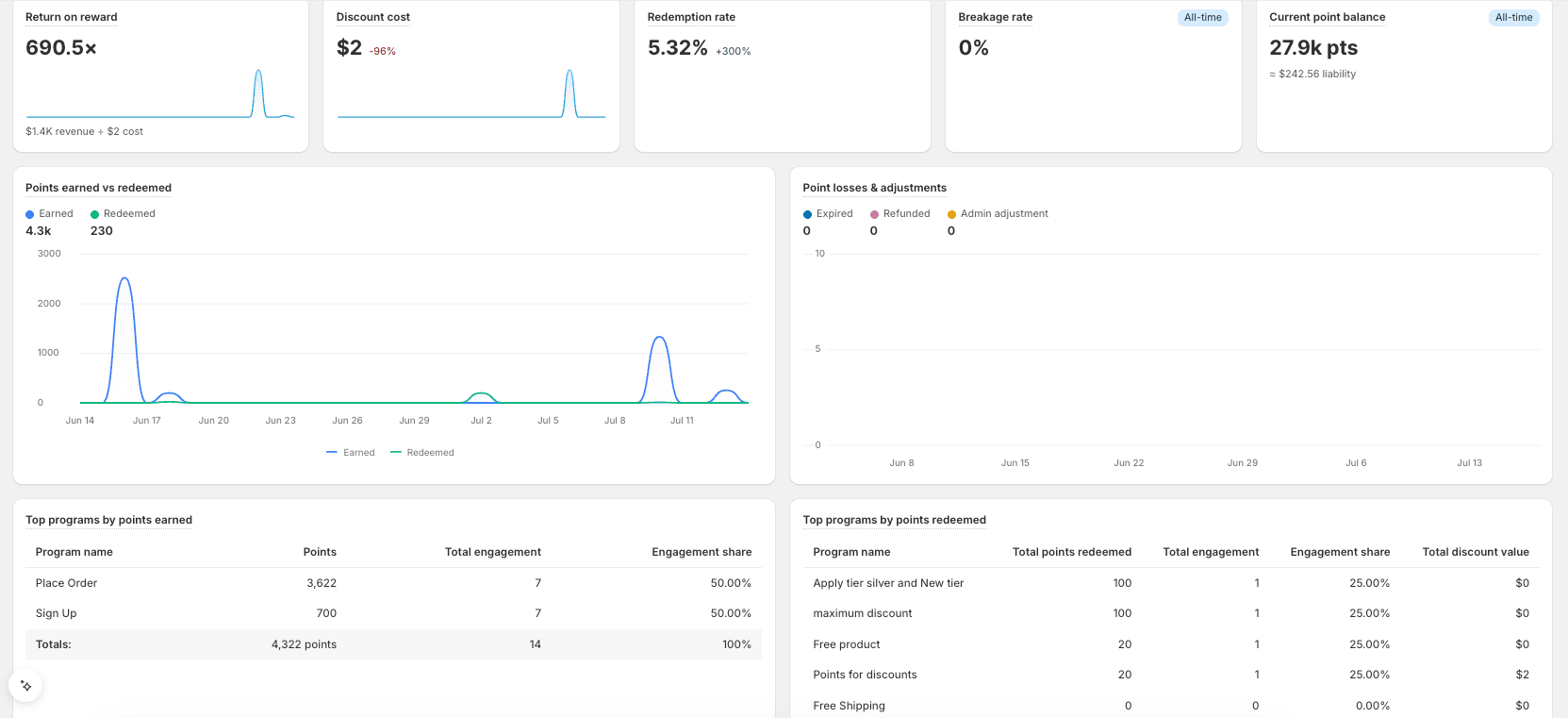Click the blue Earned legend dot

(x=30, y=214)
